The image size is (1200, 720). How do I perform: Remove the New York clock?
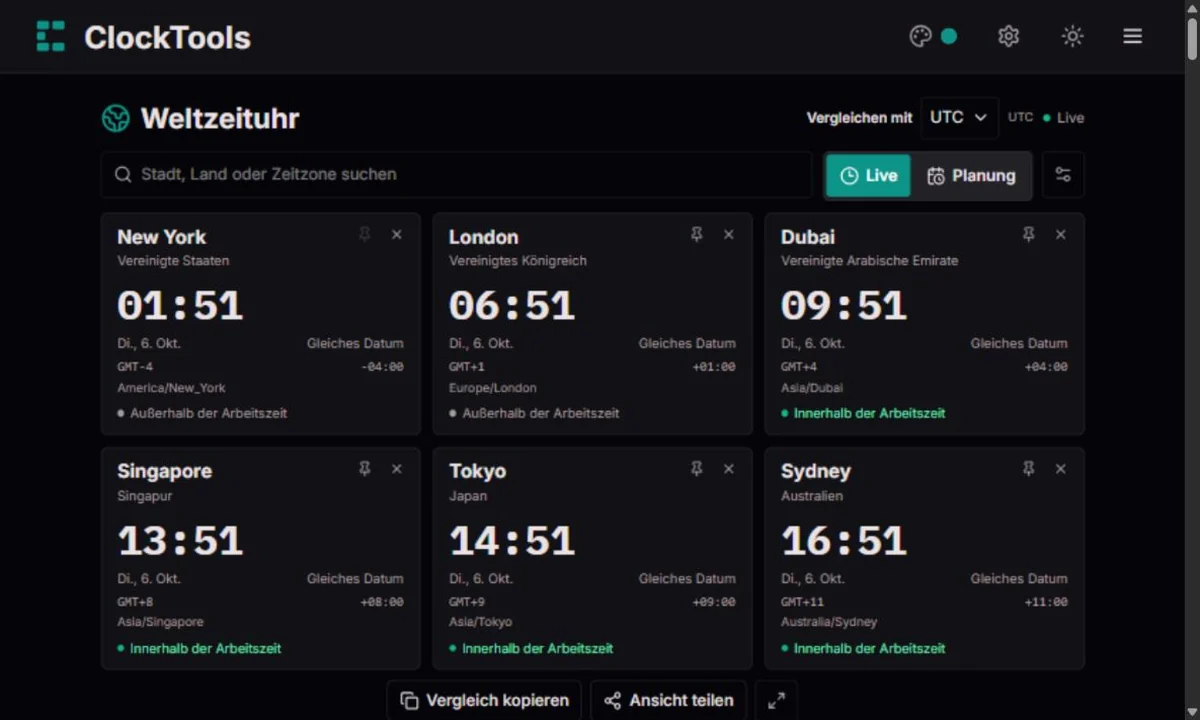(x=397, y=234)
